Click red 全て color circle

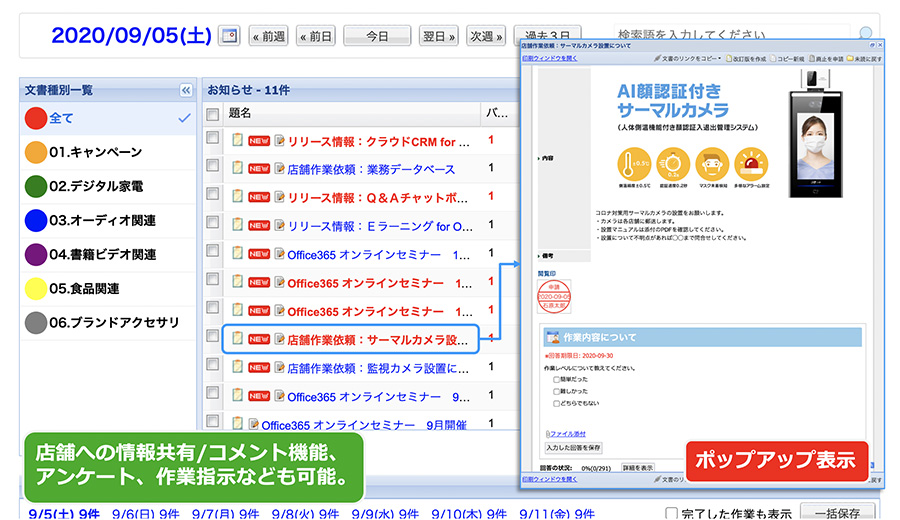tap(36, 118)
